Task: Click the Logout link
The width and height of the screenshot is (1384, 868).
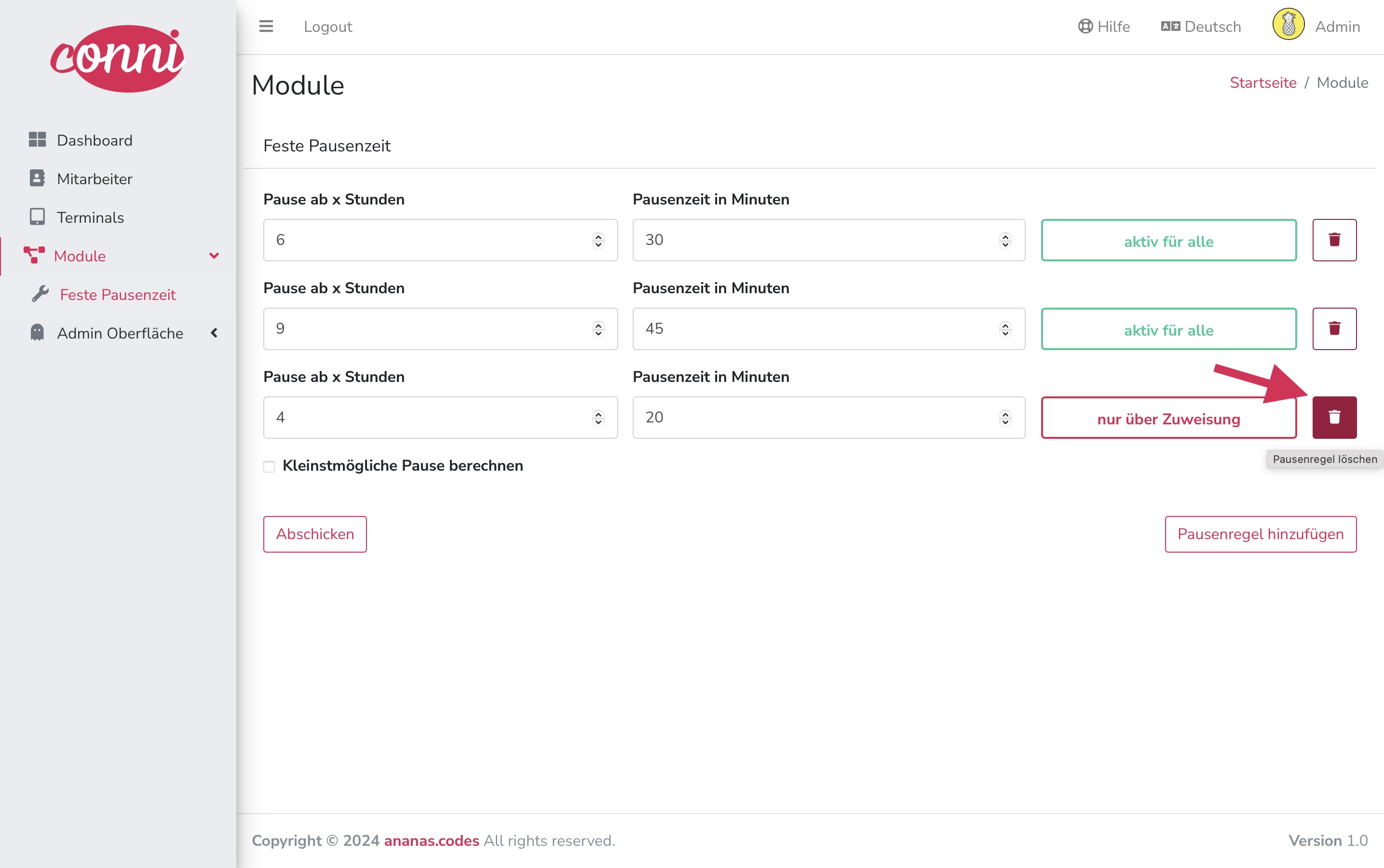Action: [x=328, y=27]
